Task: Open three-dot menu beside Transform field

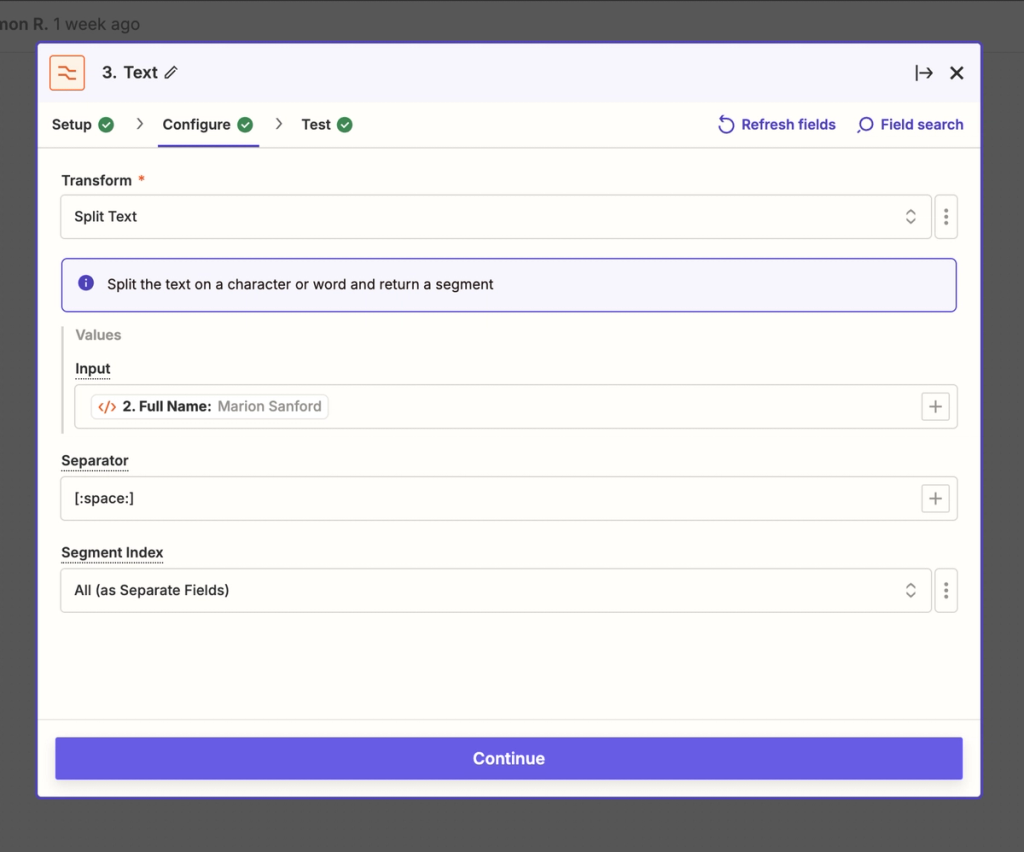Action: coord(946,217)
